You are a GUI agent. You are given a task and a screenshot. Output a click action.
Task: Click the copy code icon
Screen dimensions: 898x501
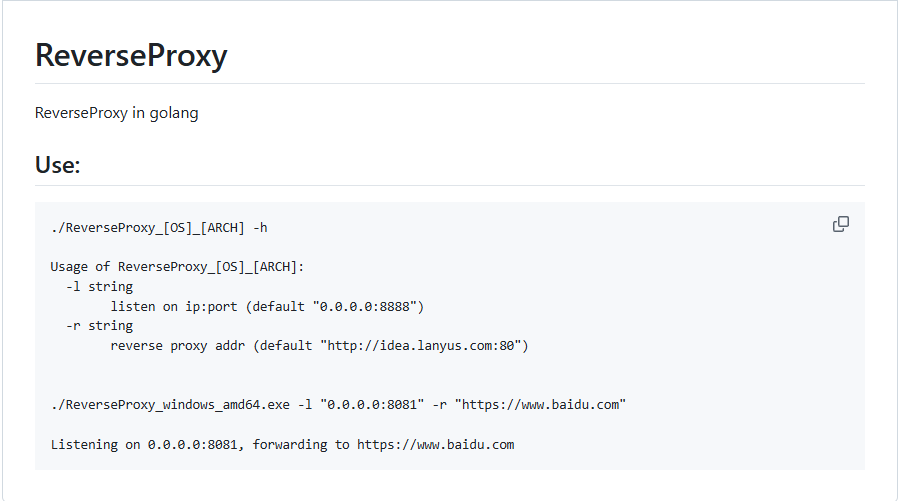coord(841,224)
